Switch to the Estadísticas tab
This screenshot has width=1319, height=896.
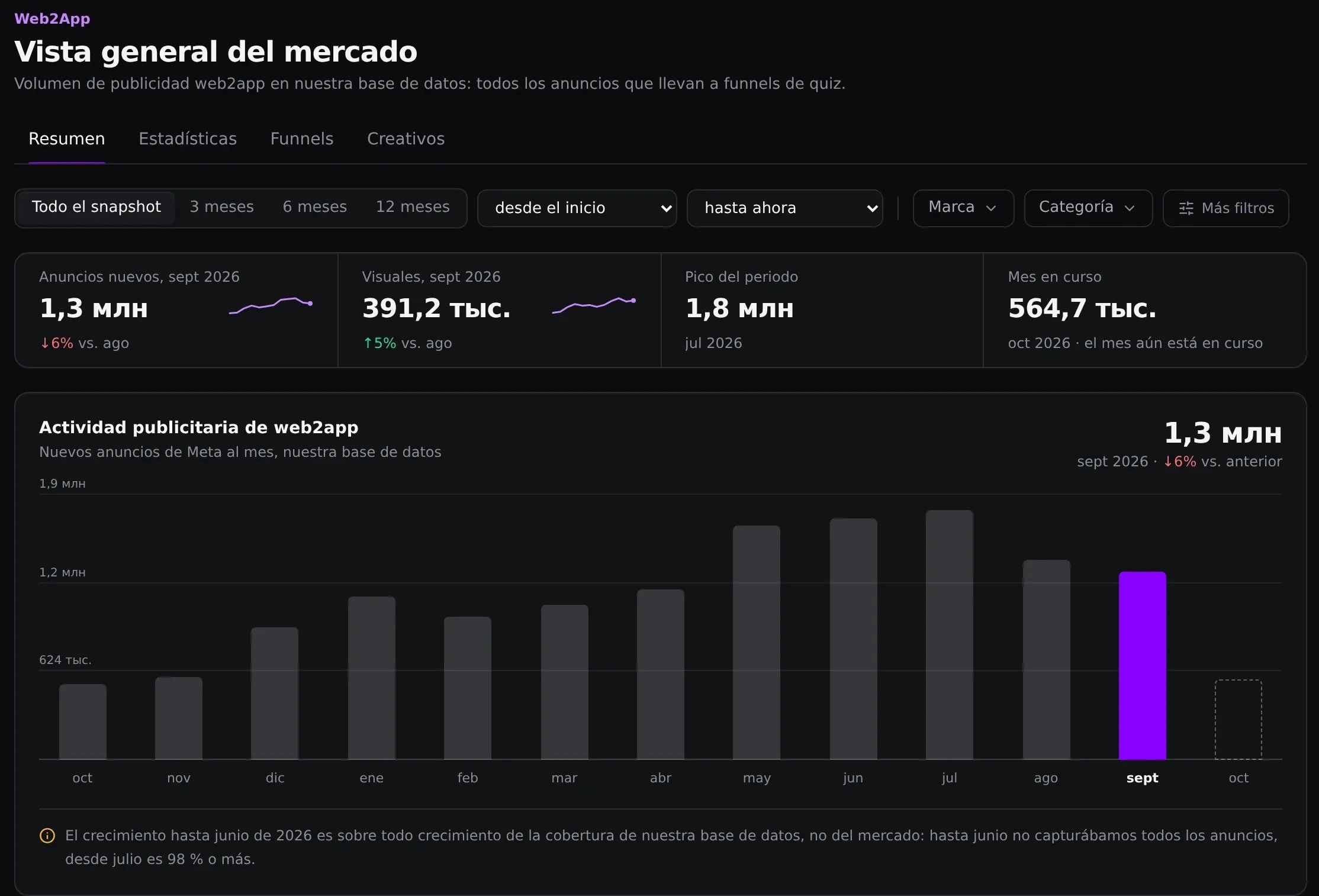[188, 139]
